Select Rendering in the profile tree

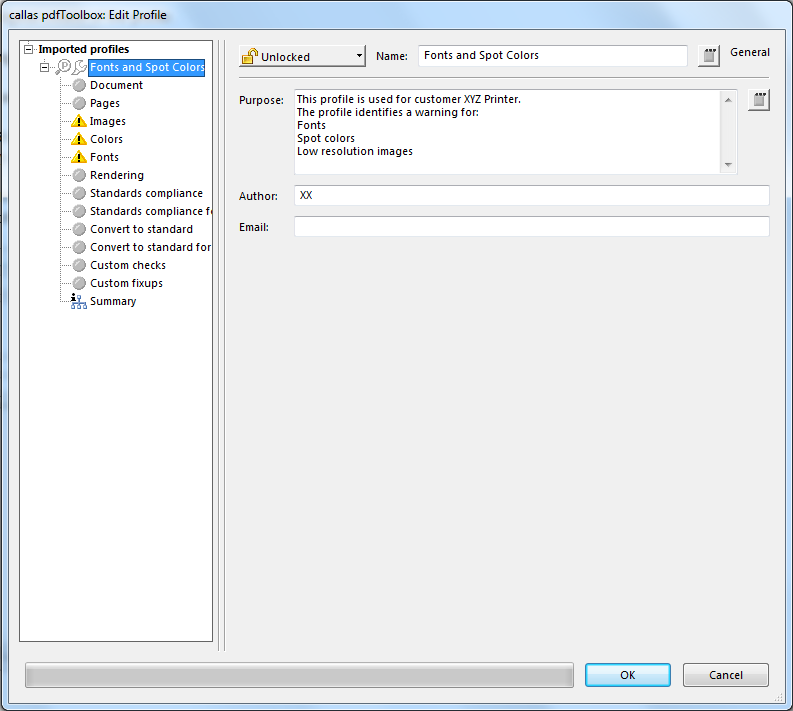coord(116,175)
